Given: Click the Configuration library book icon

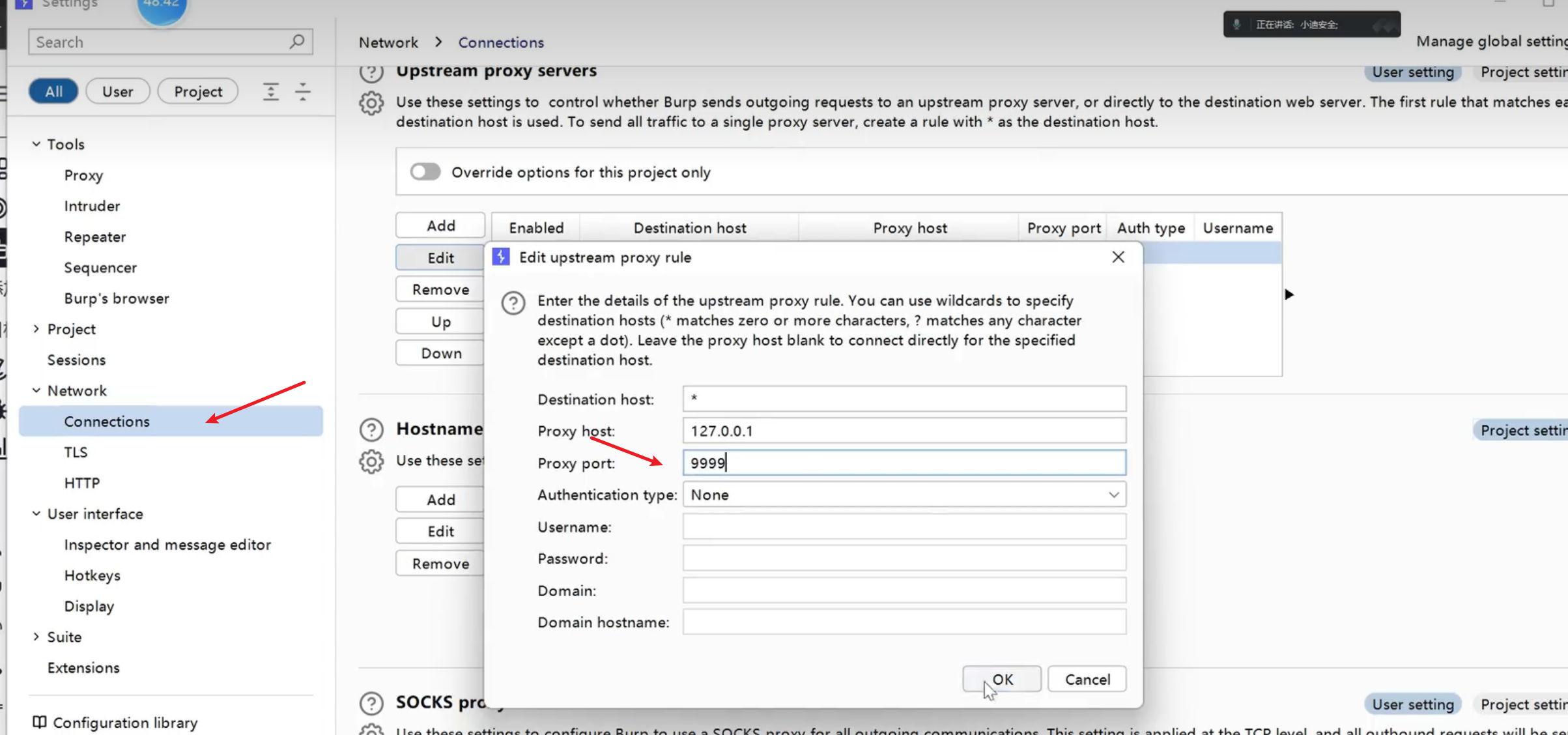Looking at the screenshot, I should tap(39, 722).
